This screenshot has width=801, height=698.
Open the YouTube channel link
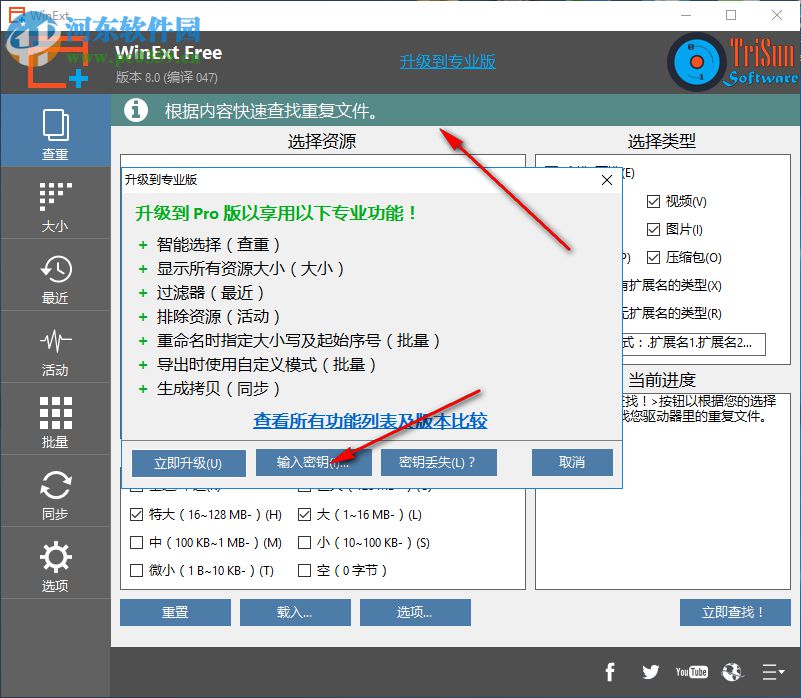pyautogui.click(x=690, y=672)
